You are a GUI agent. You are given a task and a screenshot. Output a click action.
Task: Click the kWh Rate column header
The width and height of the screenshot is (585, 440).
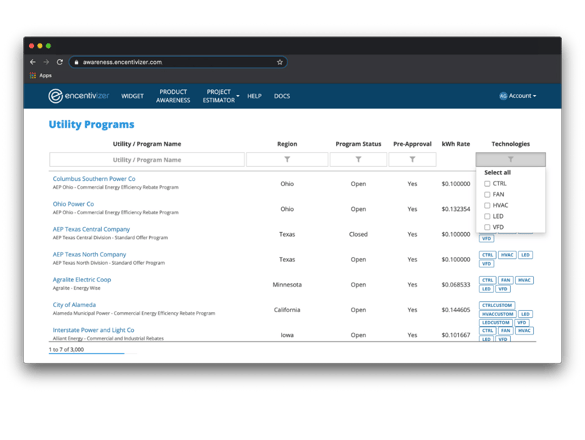(456, 144)
